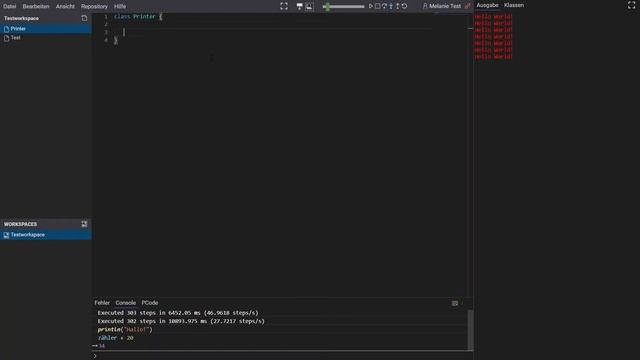Viewport: 640px width, 360px height.
Task: Select Testworkspace in the workspaces list
Action: (46, 235)
